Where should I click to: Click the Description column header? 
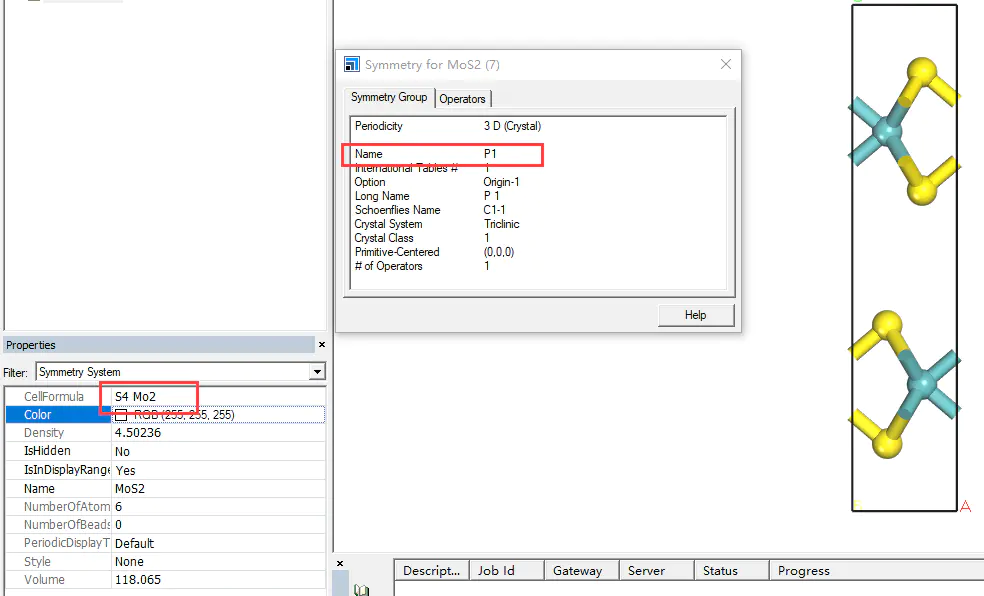tap(432, 570)
